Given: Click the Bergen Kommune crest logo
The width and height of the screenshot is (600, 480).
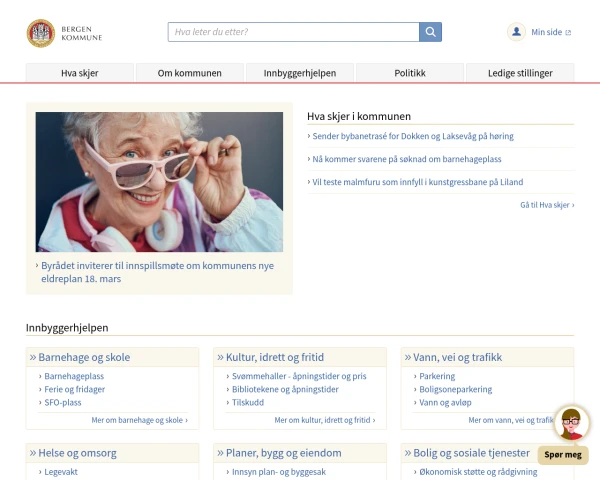Looking at the screenshot, I should coord(41,33).
